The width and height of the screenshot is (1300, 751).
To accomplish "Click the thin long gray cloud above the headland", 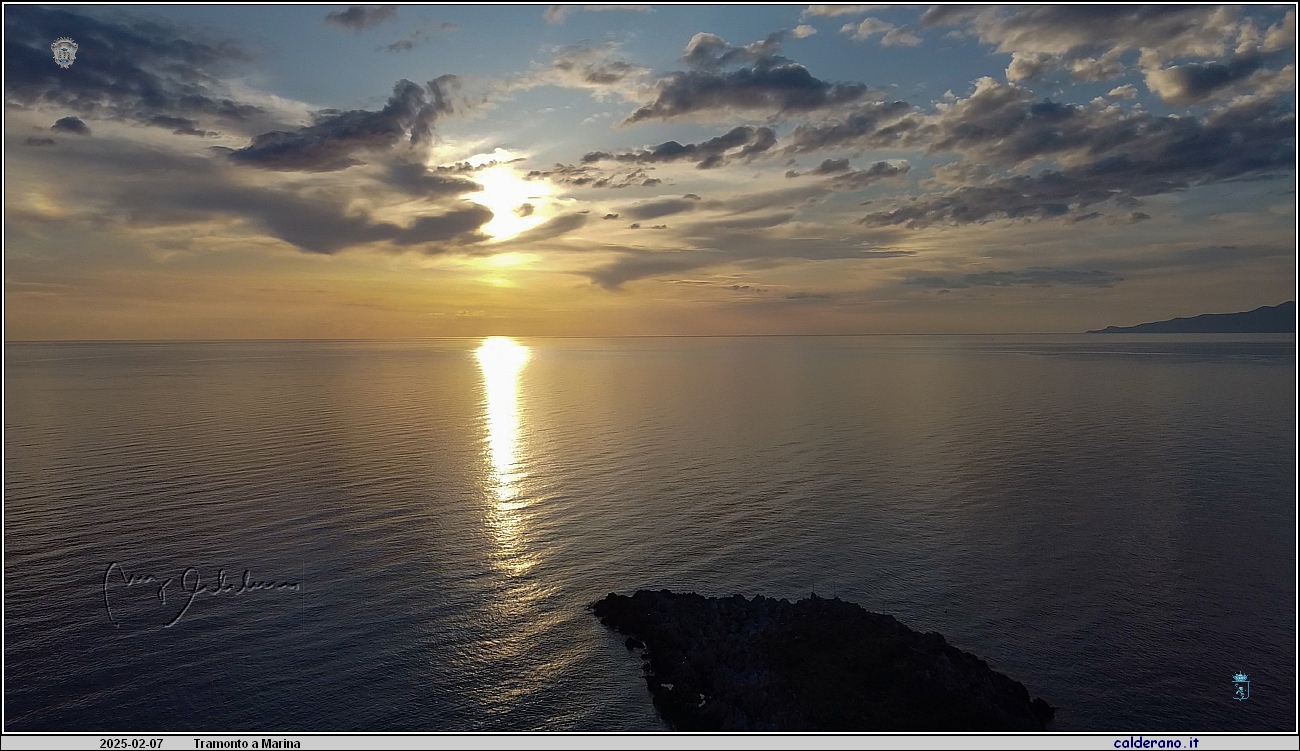I will click(1010, 277).
